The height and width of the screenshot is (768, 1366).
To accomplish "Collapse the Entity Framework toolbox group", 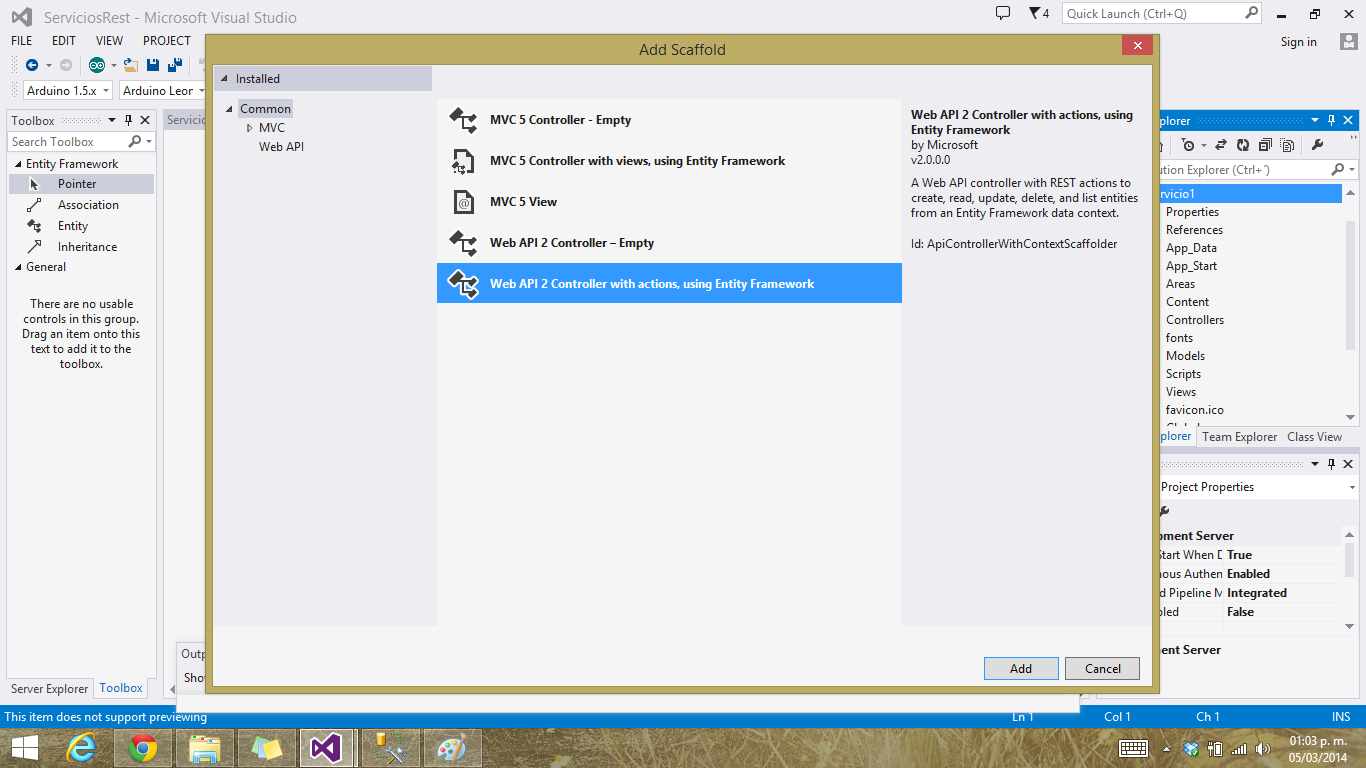I will 18,164.
